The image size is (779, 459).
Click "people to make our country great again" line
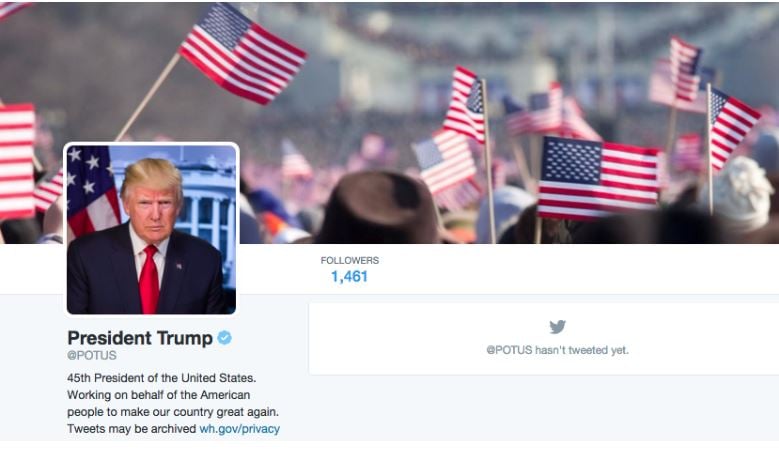[173, 412]
